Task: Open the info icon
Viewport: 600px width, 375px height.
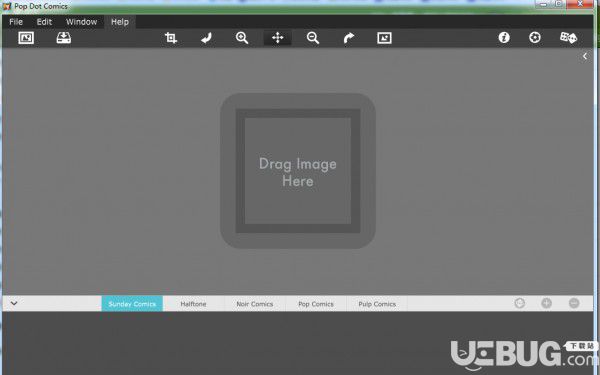Action: coord(504,38)
